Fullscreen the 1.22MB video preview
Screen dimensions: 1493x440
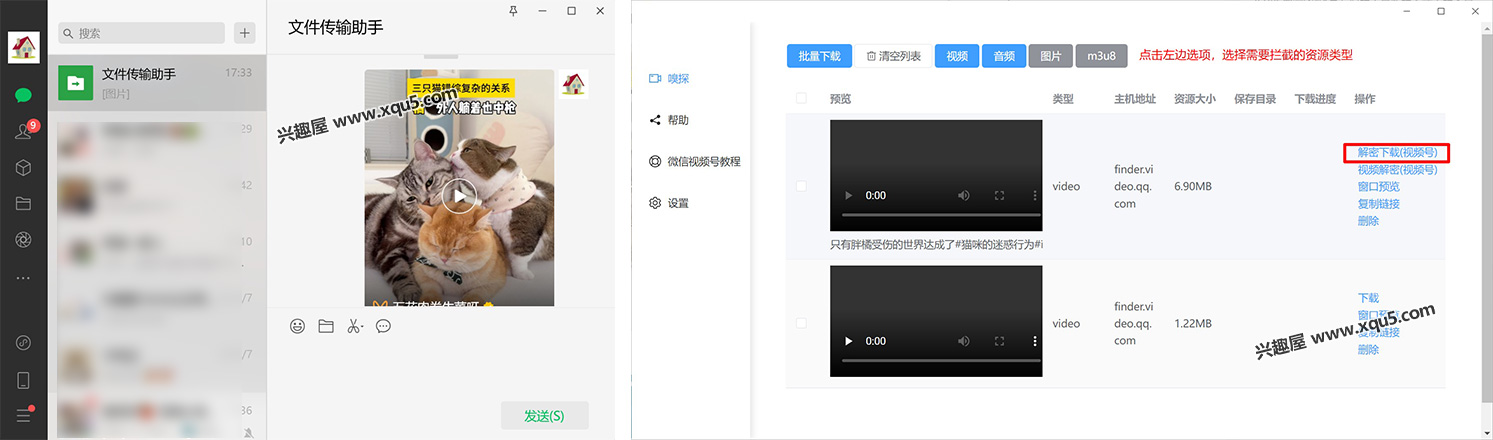[999, 341]
